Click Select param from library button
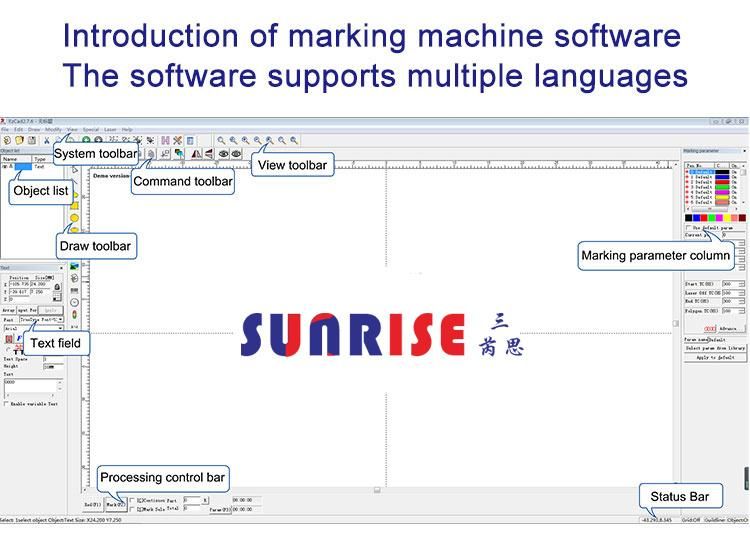This screenshot has height=555, width=750. (715, 348)
